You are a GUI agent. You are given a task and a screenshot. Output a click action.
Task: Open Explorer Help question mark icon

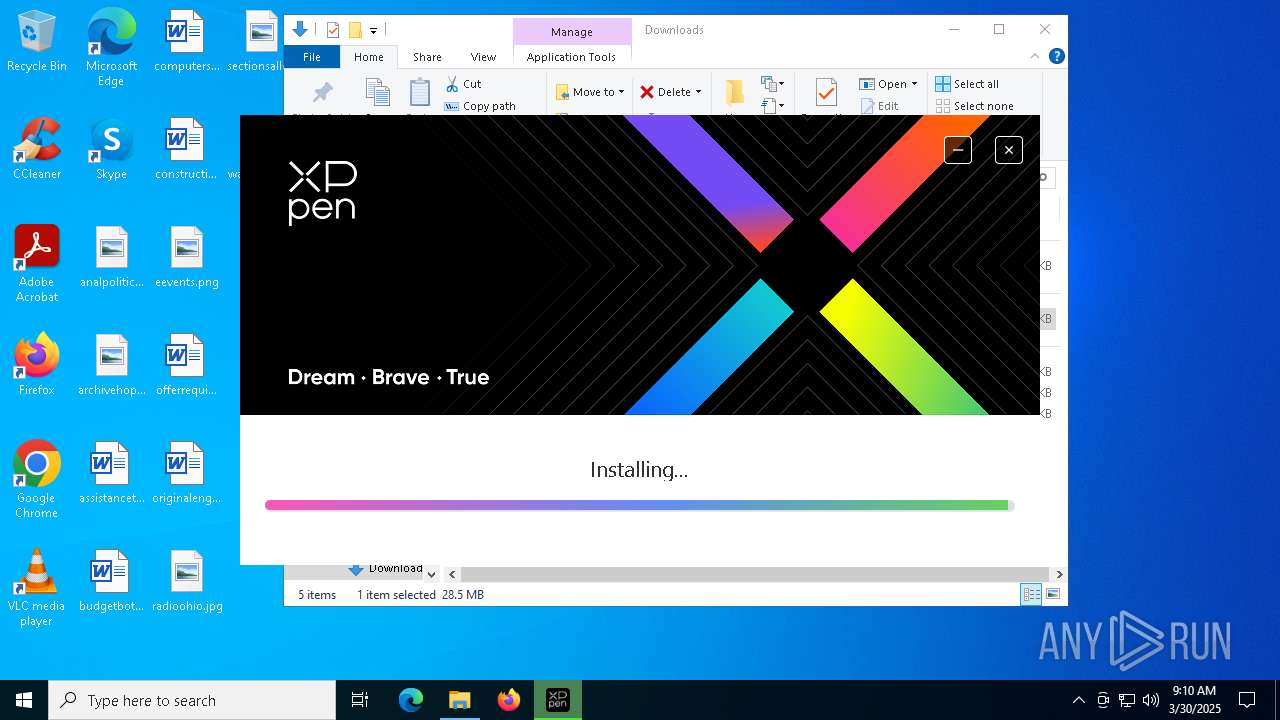pos(1056,57)
